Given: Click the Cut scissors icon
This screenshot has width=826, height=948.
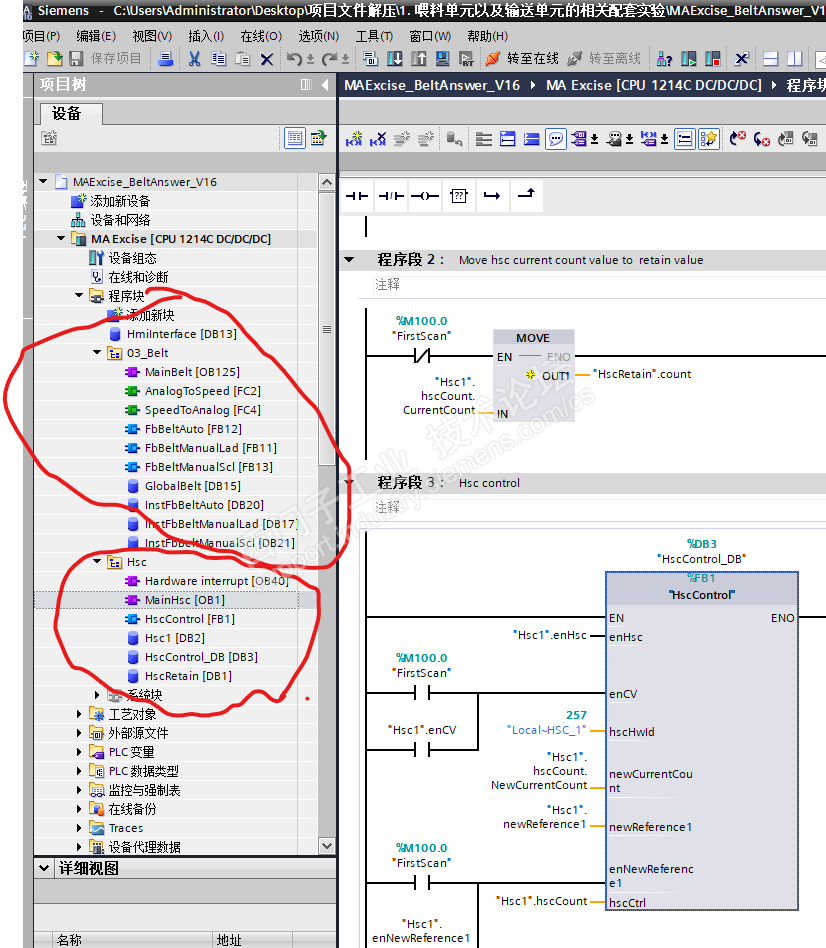Looking at the screenshot, I should tap(194, 59).
